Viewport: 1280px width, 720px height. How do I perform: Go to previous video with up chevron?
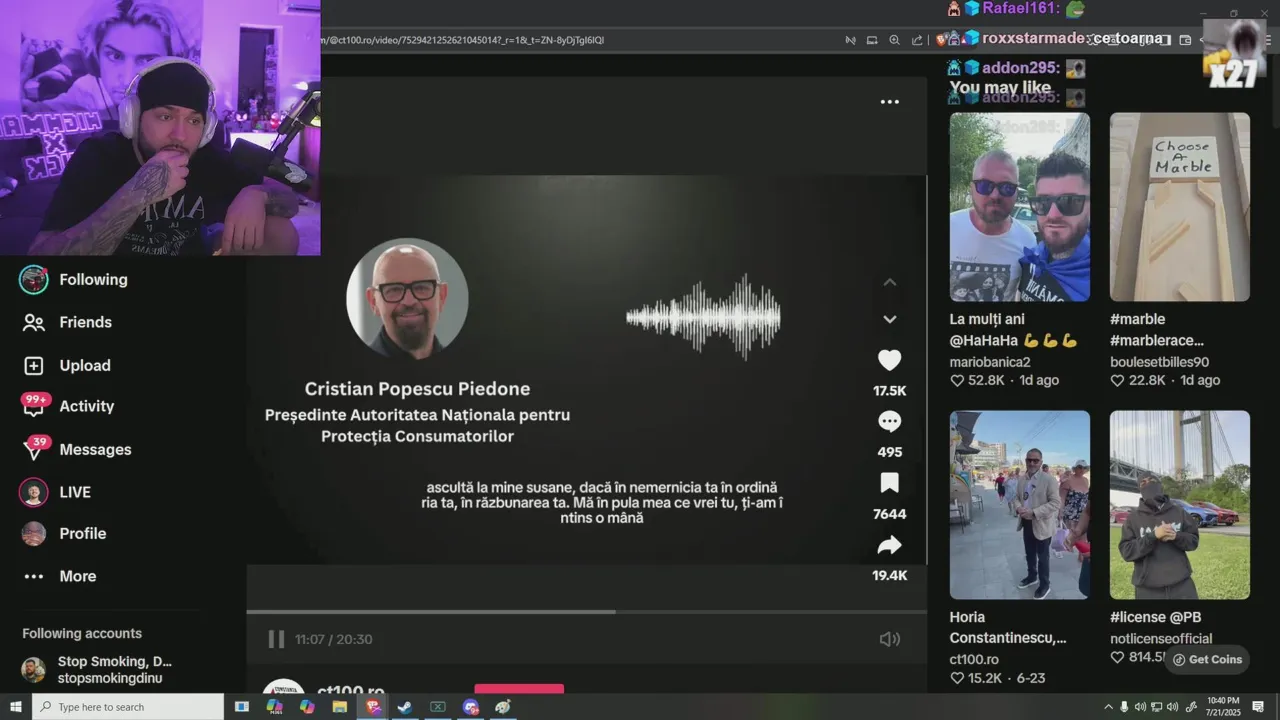tap(889, 283)
